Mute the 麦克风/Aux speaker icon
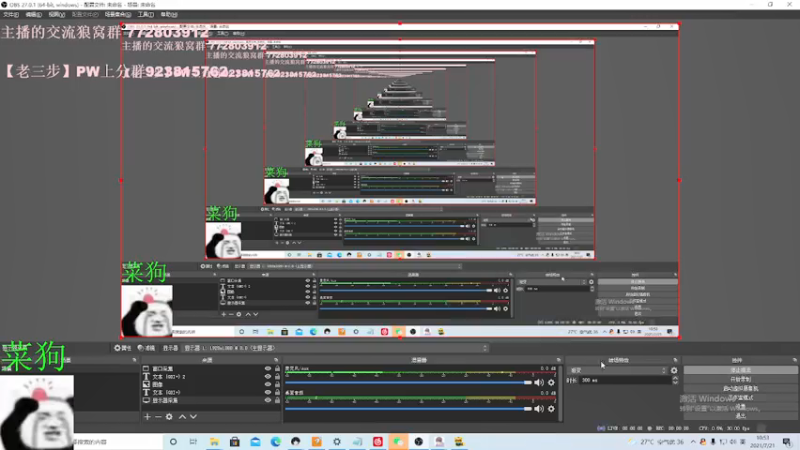The image size is (800, 450). [x=539, y=382]
